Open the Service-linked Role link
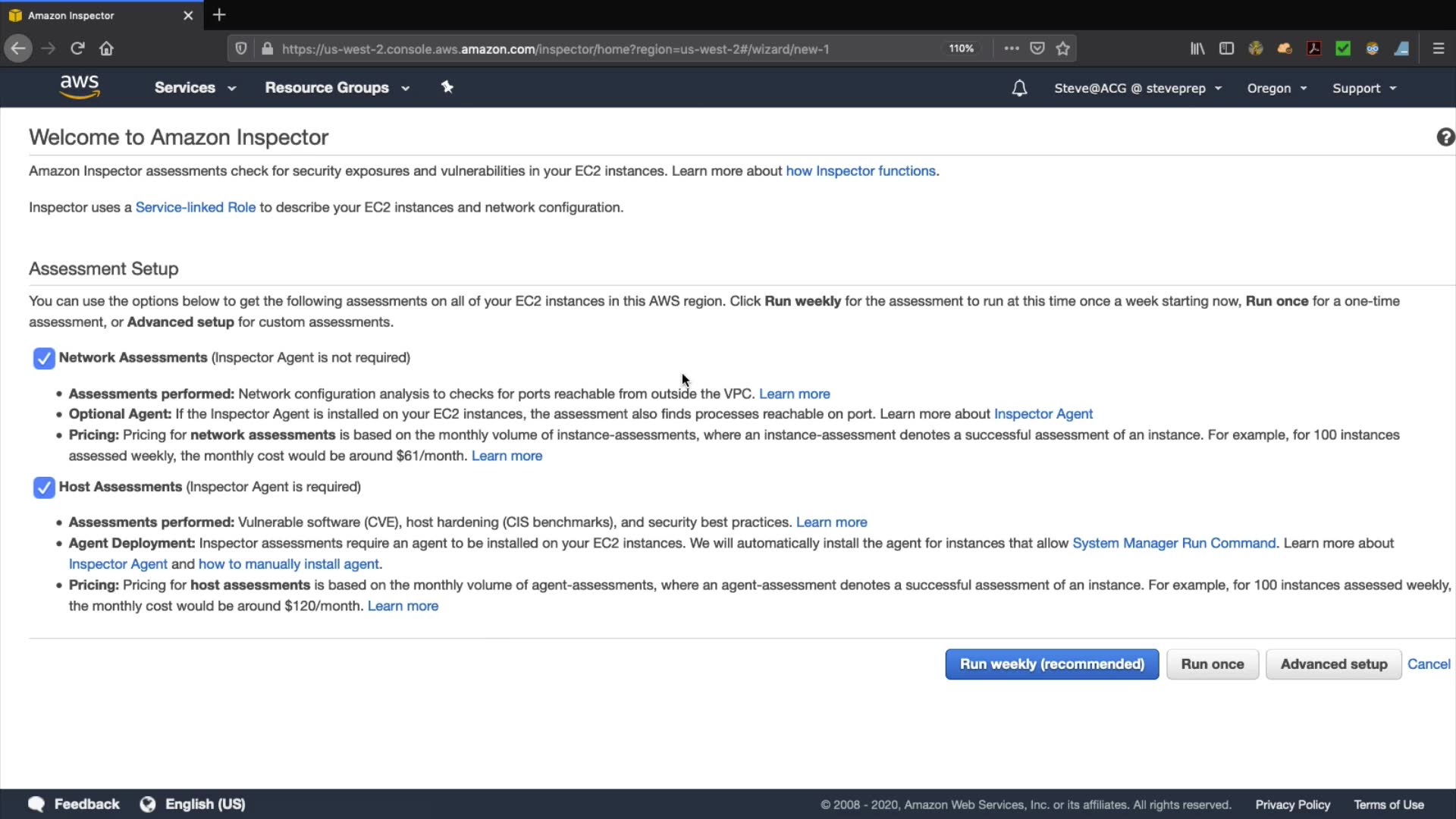This screenshot has height=819, width=1456. pyautogui.click(x=195, y=208)
